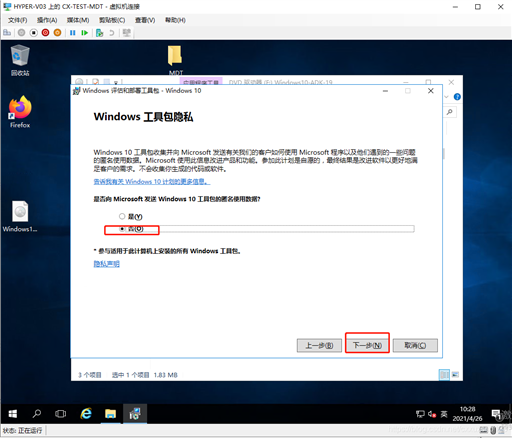
Task: Click the 下一步(N) button
Action: (x=367, y=345)
